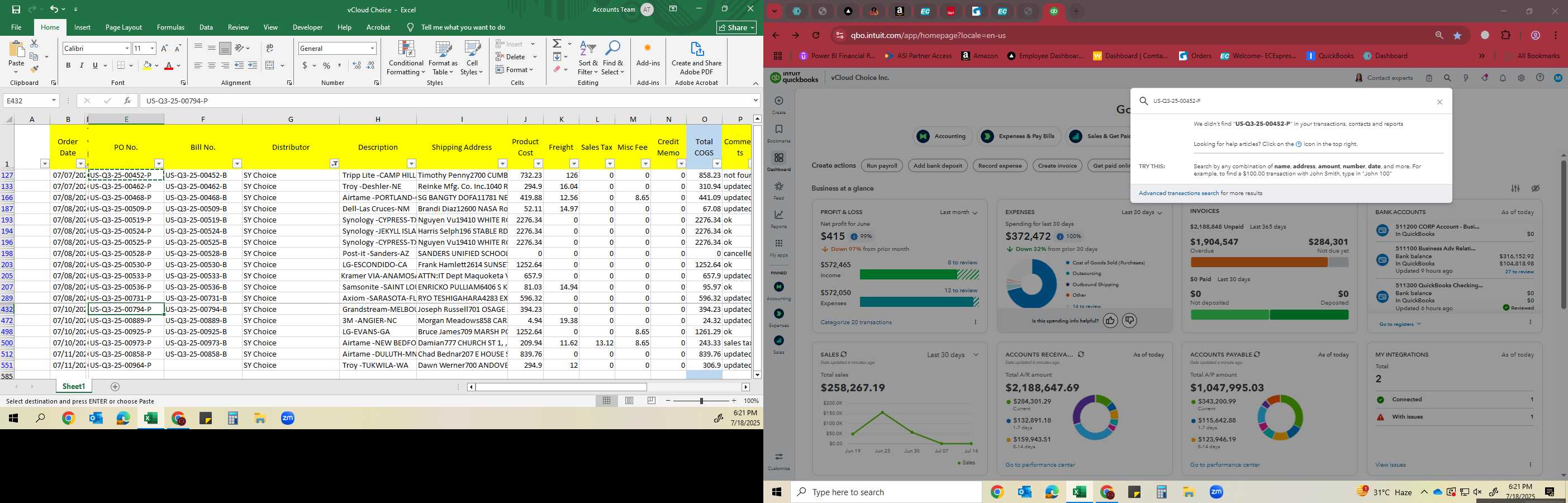Open Conditional Formatting in Styles group

pyautogui.click(x=406, y=58)
